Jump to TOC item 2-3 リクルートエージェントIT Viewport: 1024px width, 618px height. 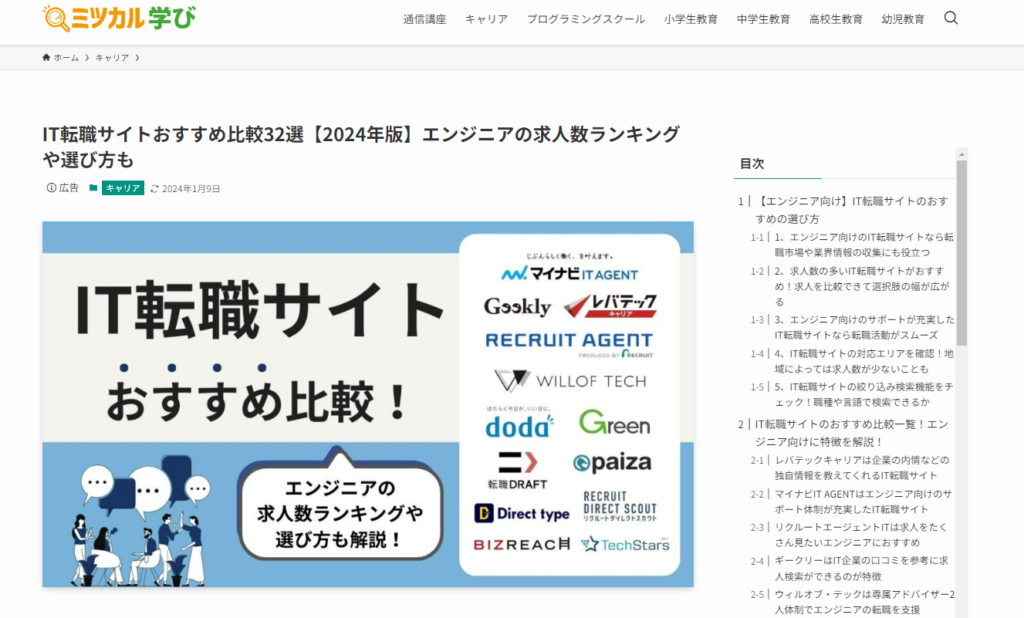tap(861, 534)
